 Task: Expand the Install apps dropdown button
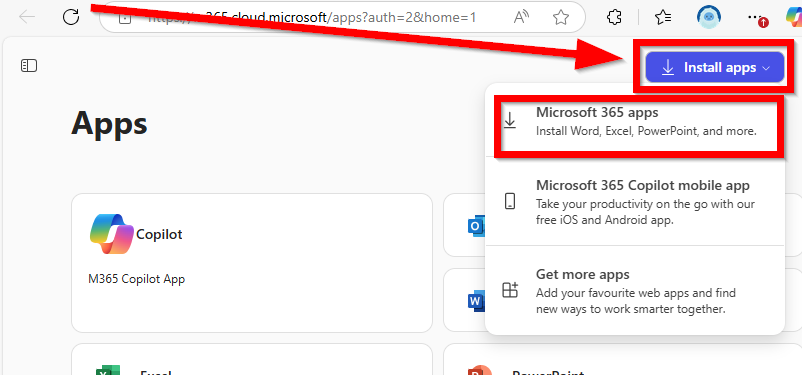[x=715, y=67]
